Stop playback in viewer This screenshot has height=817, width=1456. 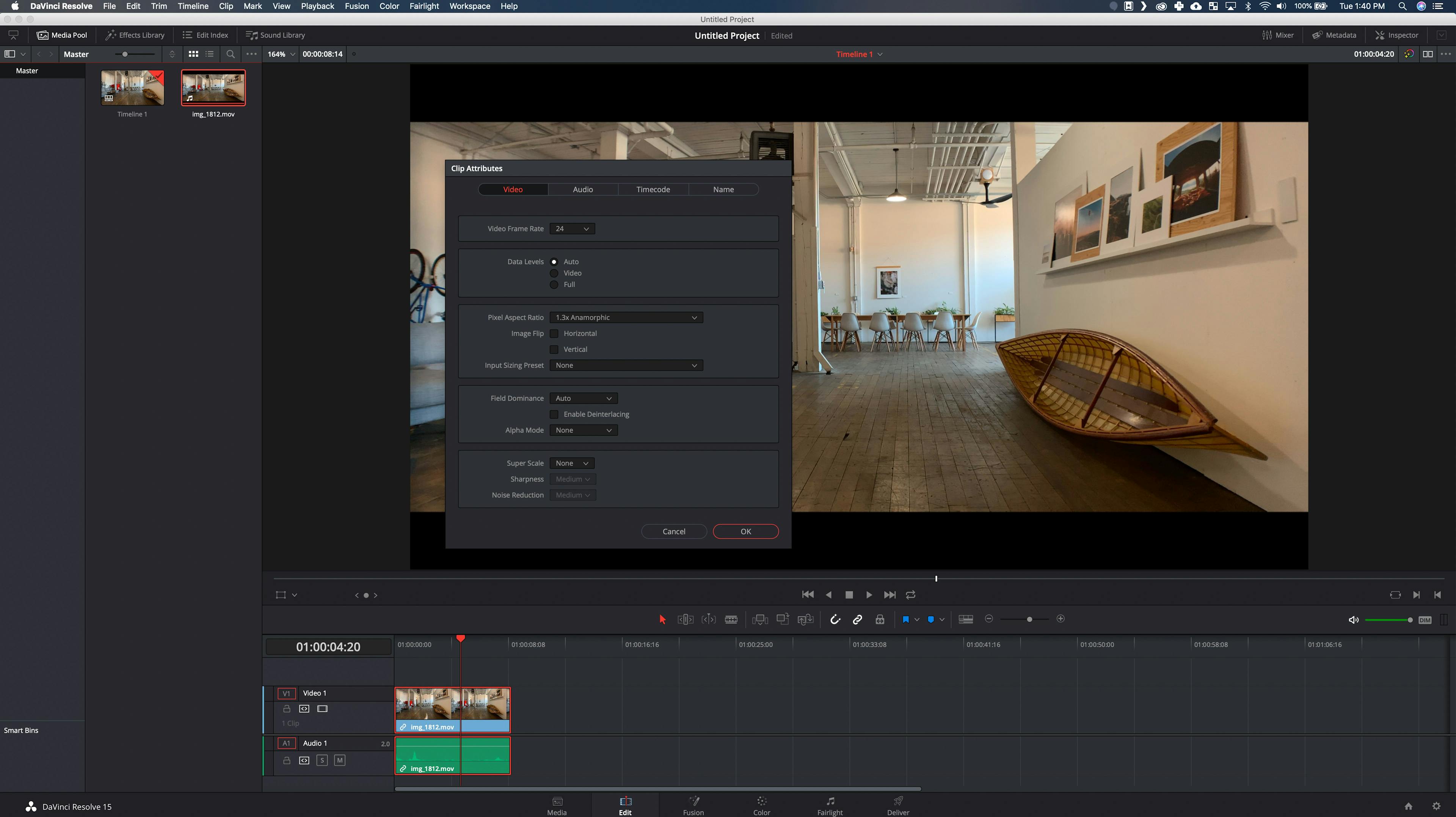pos(849,595)
